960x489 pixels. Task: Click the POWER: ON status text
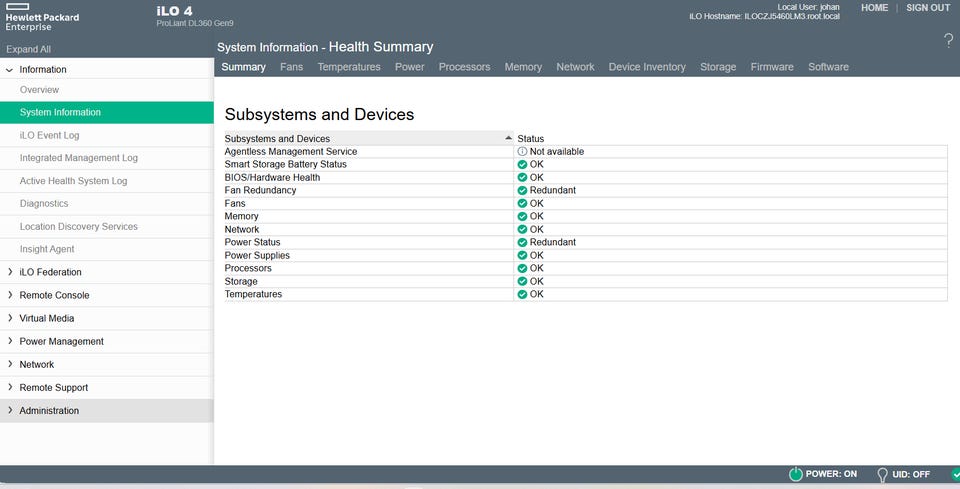(831, 474)
